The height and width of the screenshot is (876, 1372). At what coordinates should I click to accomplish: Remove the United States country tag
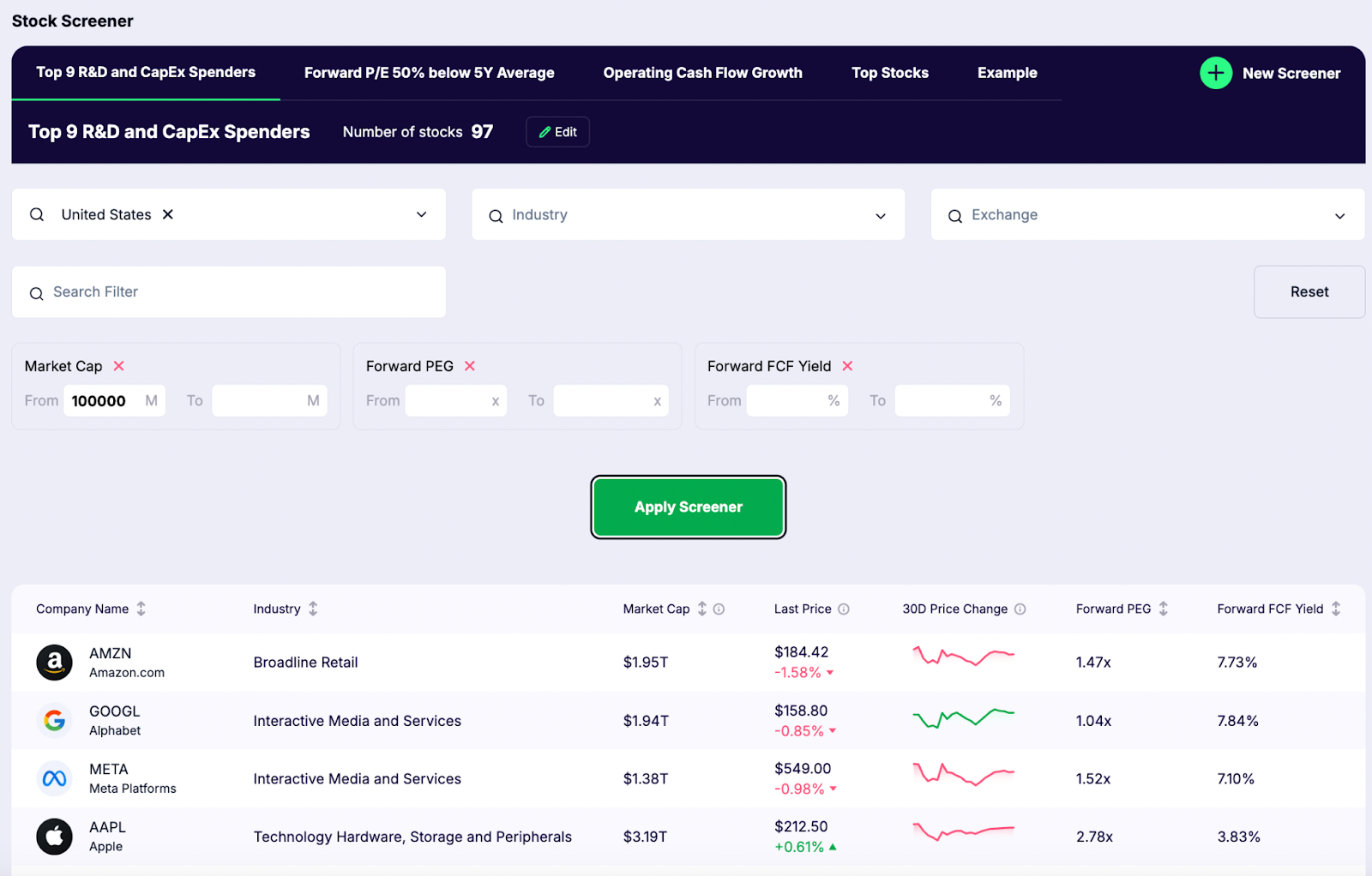[x=168, y=214]
